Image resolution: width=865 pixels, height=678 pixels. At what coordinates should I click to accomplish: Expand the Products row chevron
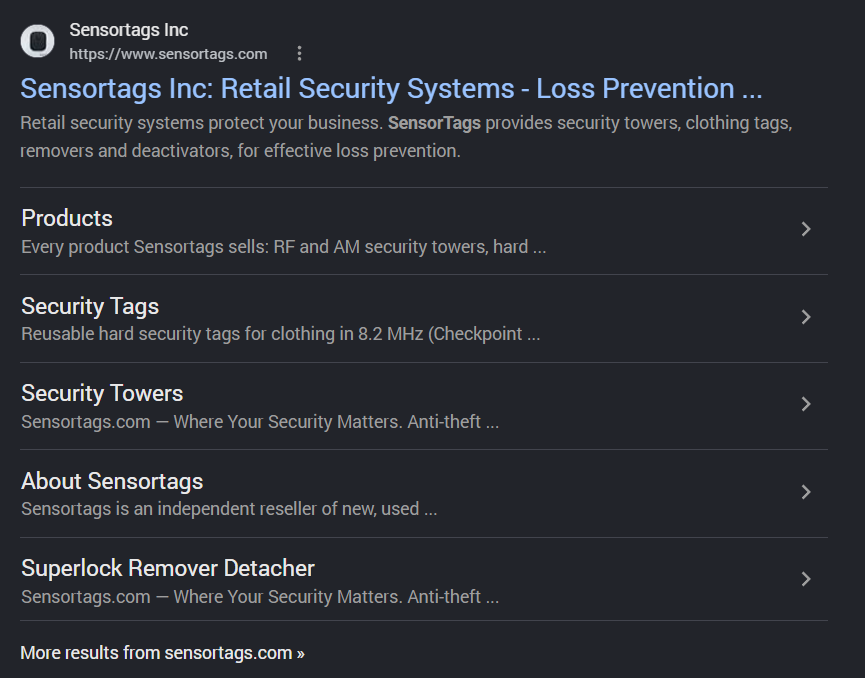click(806, 229)
